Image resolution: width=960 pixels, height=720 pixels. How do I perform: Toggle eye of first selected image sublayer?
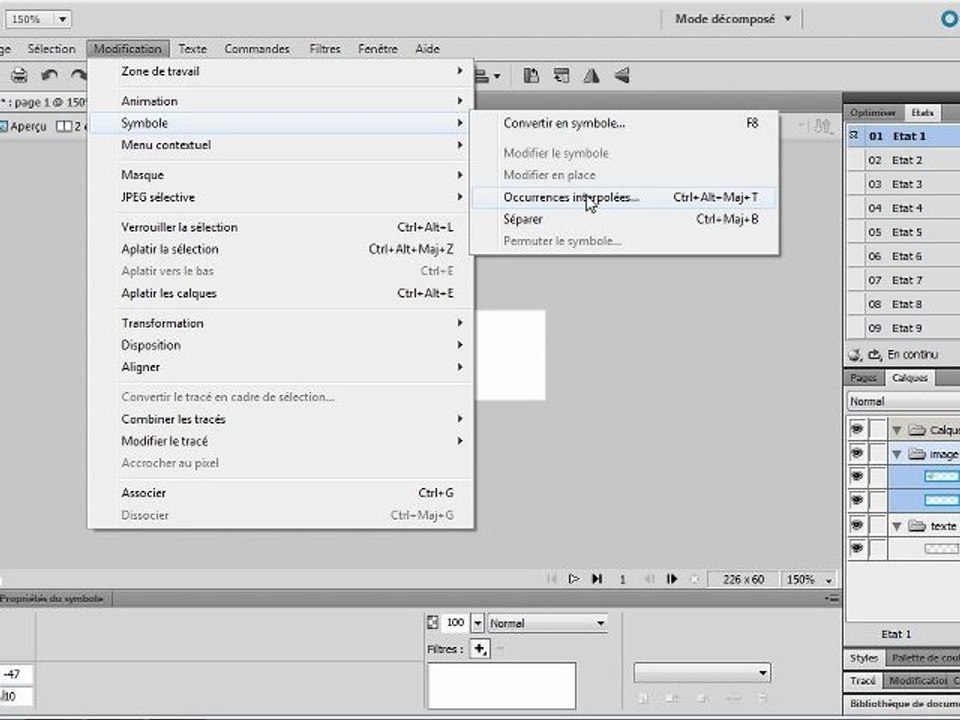click(857, 476)
